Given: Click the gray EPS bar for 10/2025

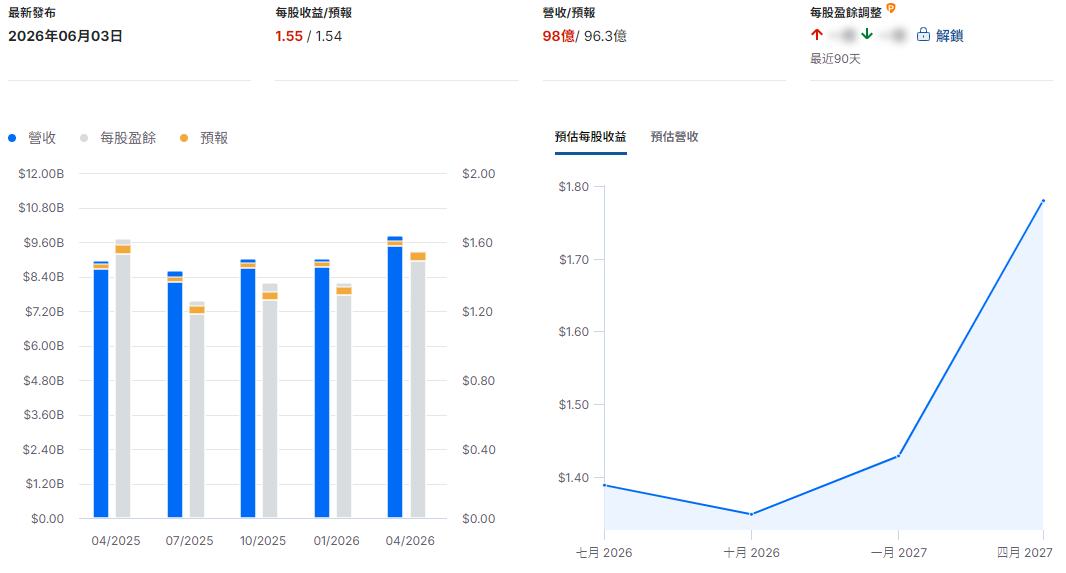Looking at the screenshot, I should pyautogui.click(x=270, y=401).
